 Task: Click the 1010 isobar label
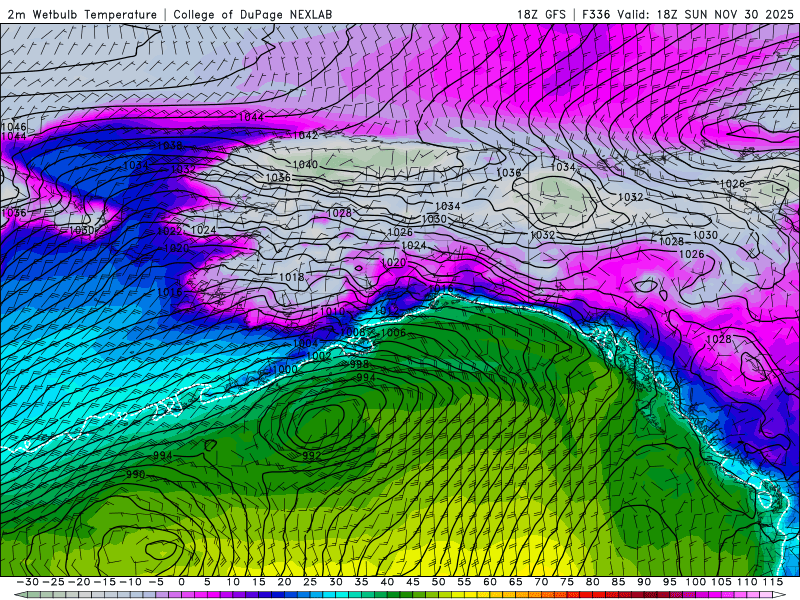[332, 311]
